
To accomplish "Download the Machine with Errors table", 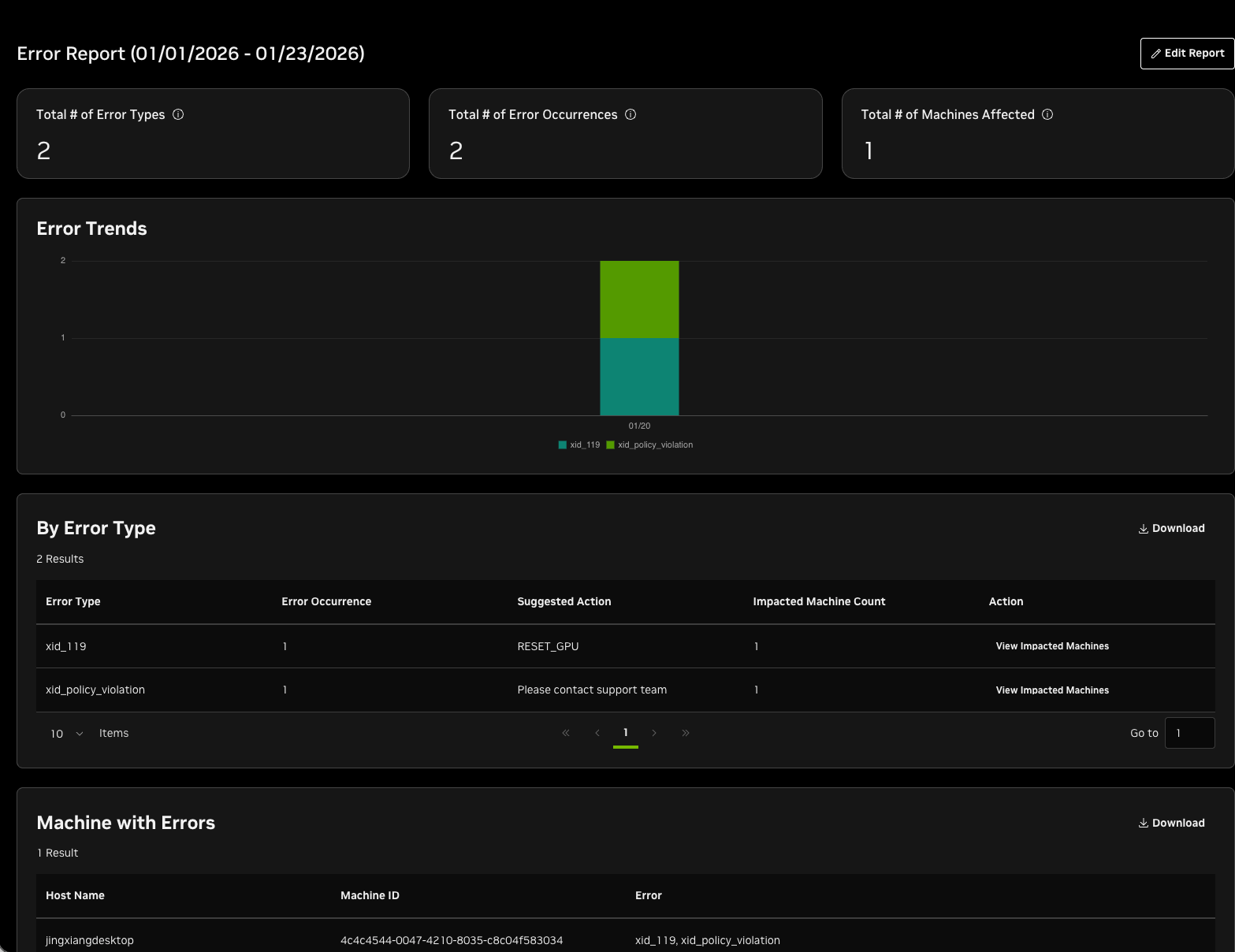I will click(x=1171, y=823).
